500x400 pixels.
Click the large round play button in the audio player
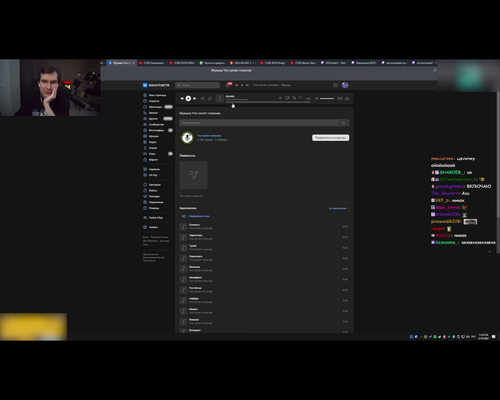(x=188, y=98)
